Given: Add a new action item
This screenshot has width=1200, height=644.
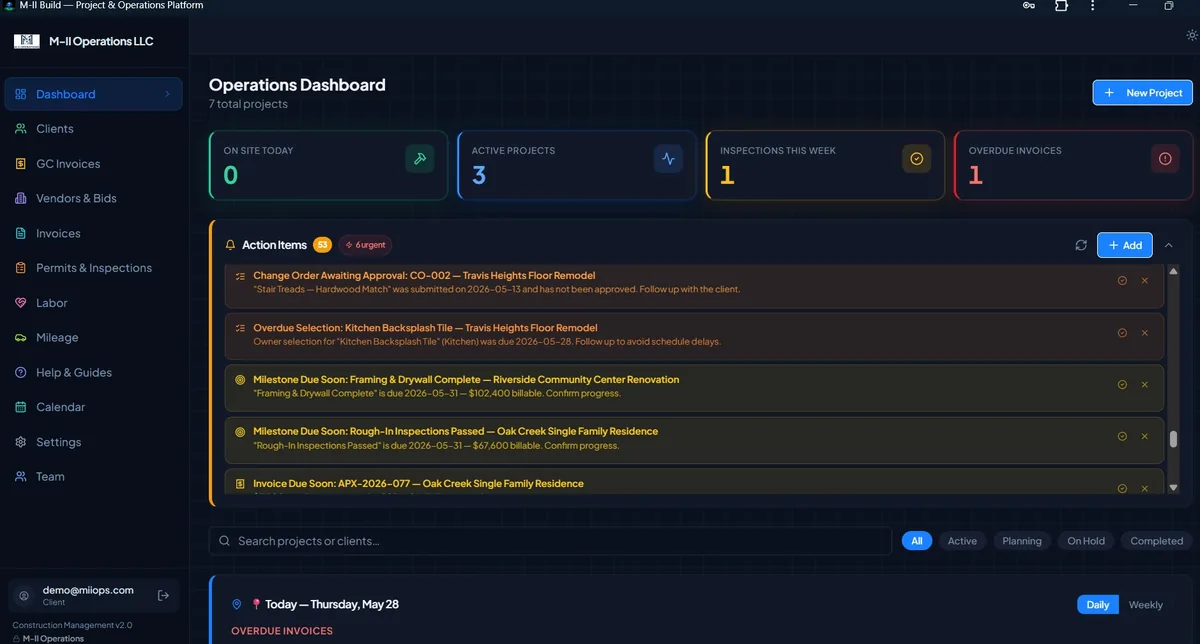Looking at the screenshot, I should click(1125, 245).
